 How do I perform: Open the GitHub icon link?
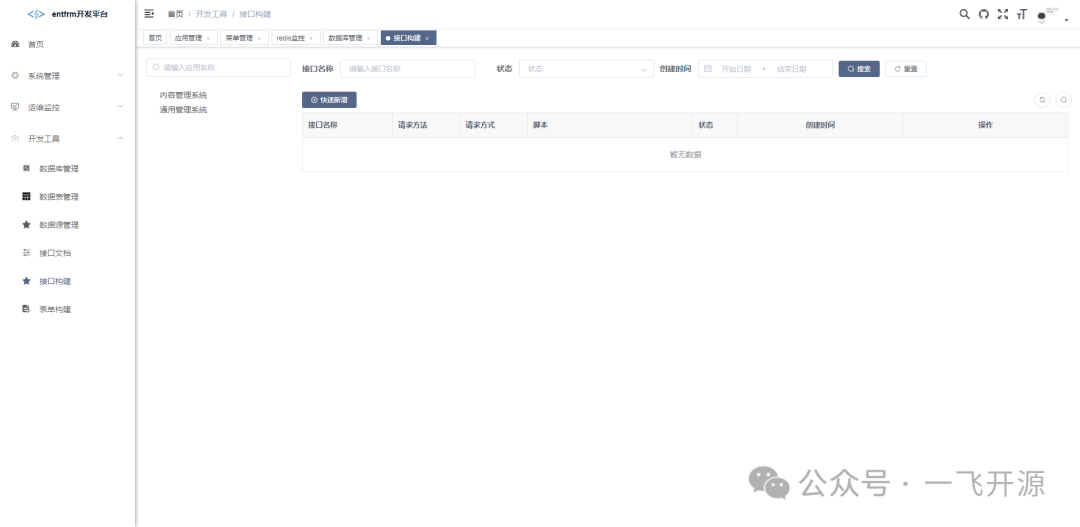tap(984, 14)
